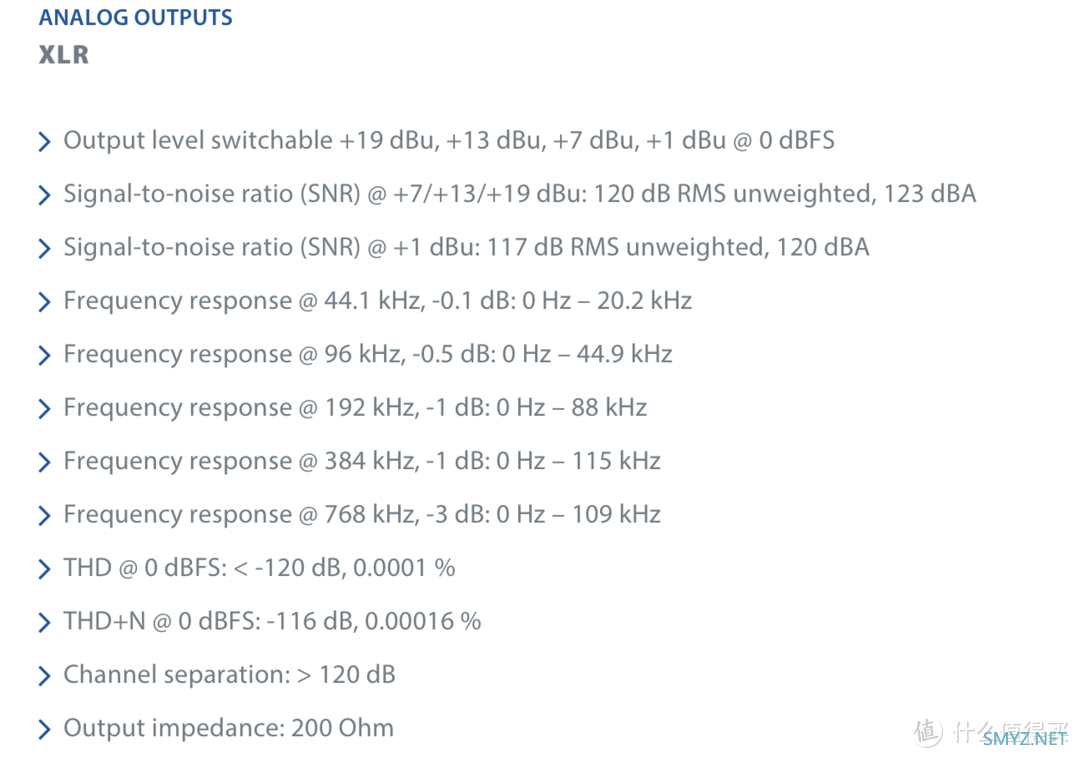The height and width of the screenshot is (758, 1080).
Task: Click the chevron beside SNR @ +7/+13/+19 dBu
Action: coord(45,195)
